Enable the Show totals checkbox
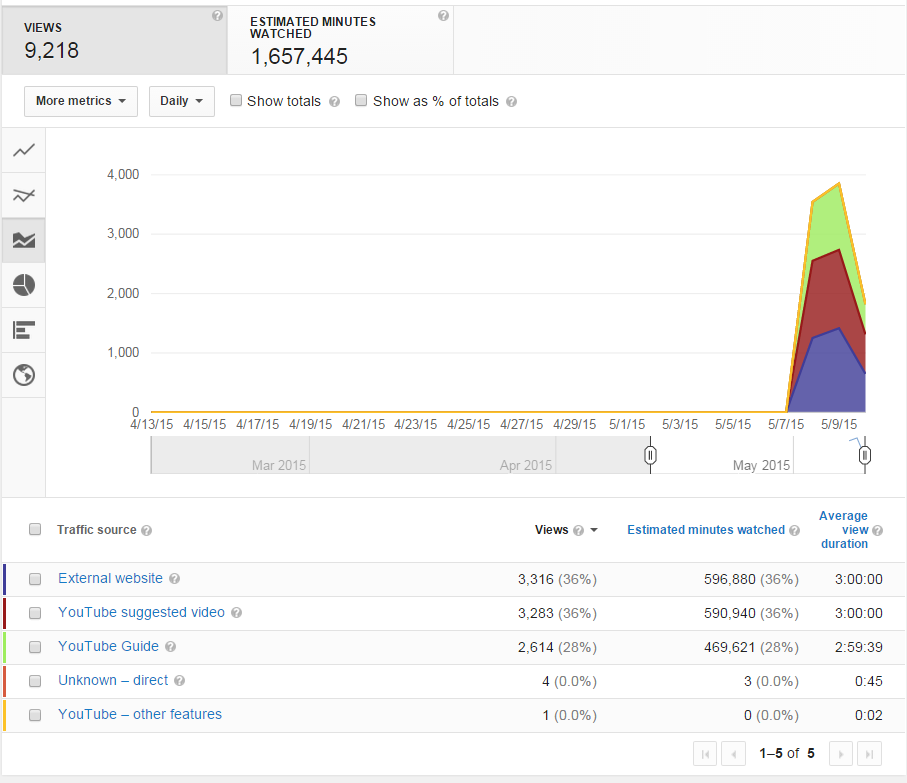 point(235,101)
